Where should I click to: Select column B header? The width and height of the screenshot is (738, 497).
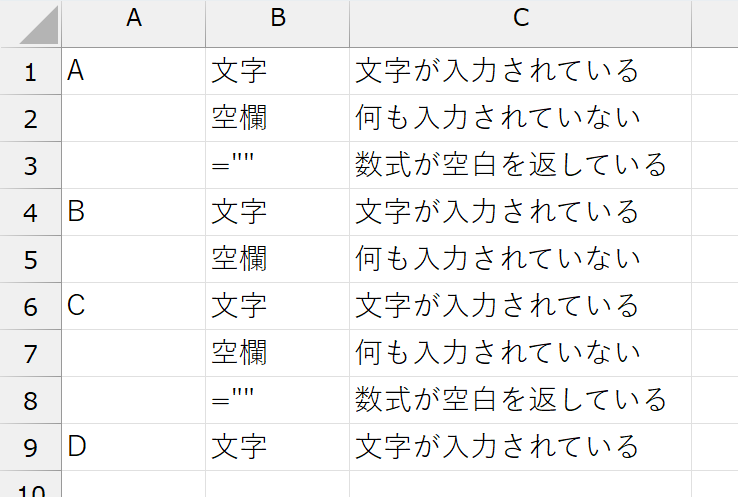pyautogui.click(x=277, y=18)
